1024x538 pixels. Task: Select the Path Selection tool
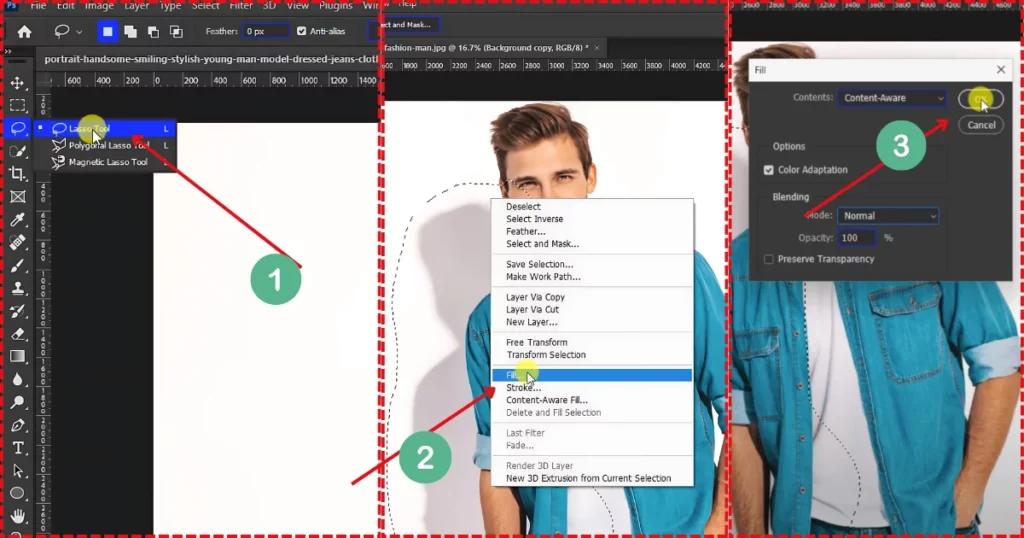(x=18, y=471)
